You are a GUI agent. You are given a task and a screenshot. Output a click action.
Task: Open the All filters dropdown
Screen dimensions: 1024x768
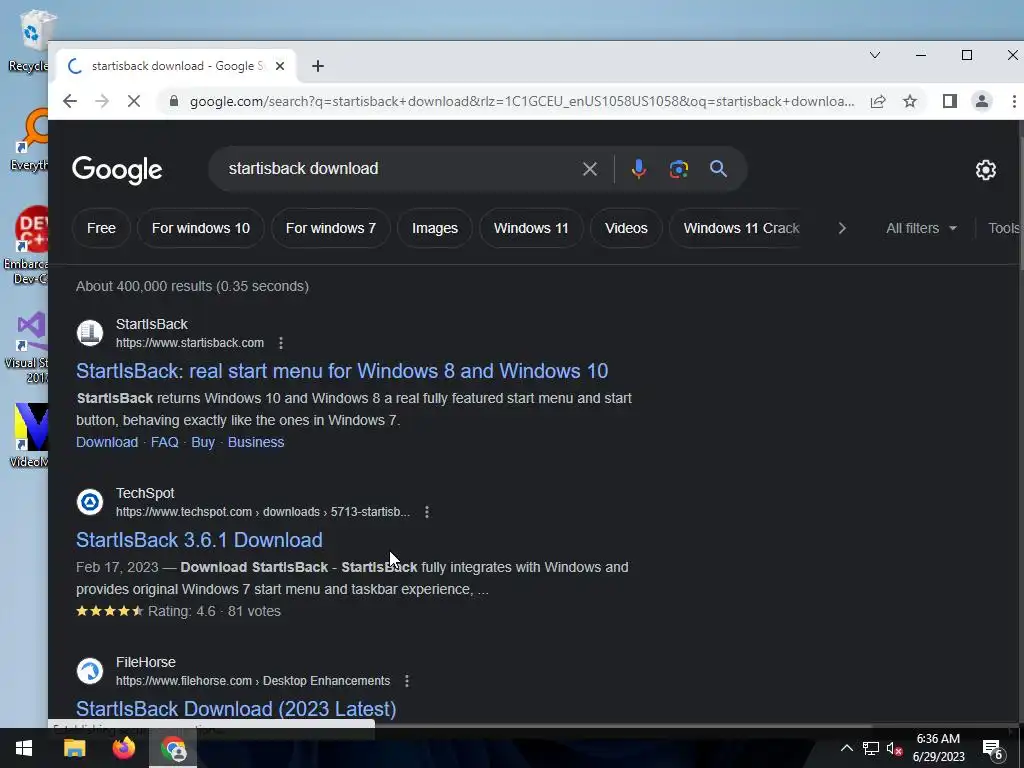click(921, 228)
